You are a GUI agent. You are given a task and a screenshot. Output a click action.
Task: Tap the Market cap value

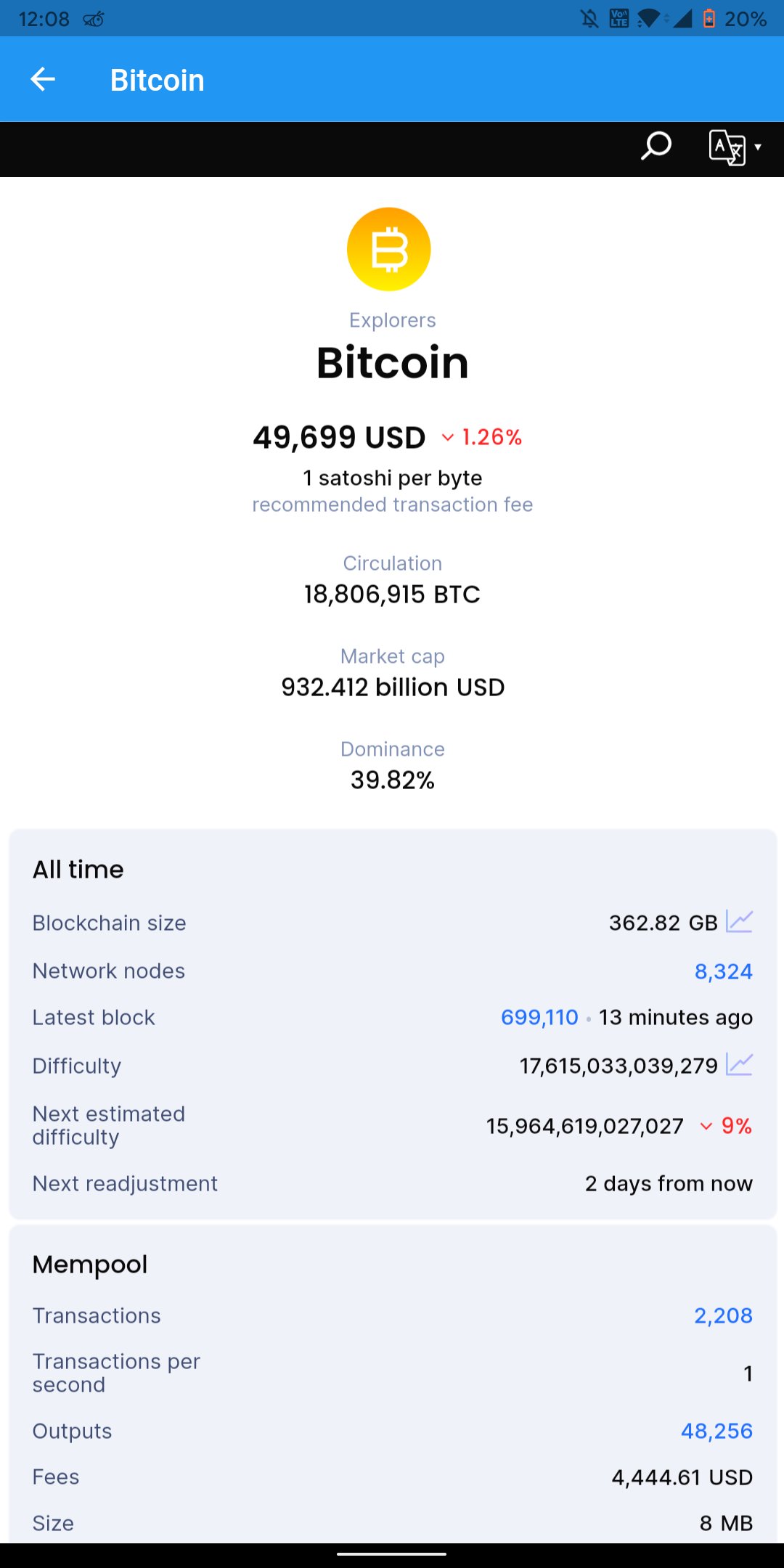(393, 687)
